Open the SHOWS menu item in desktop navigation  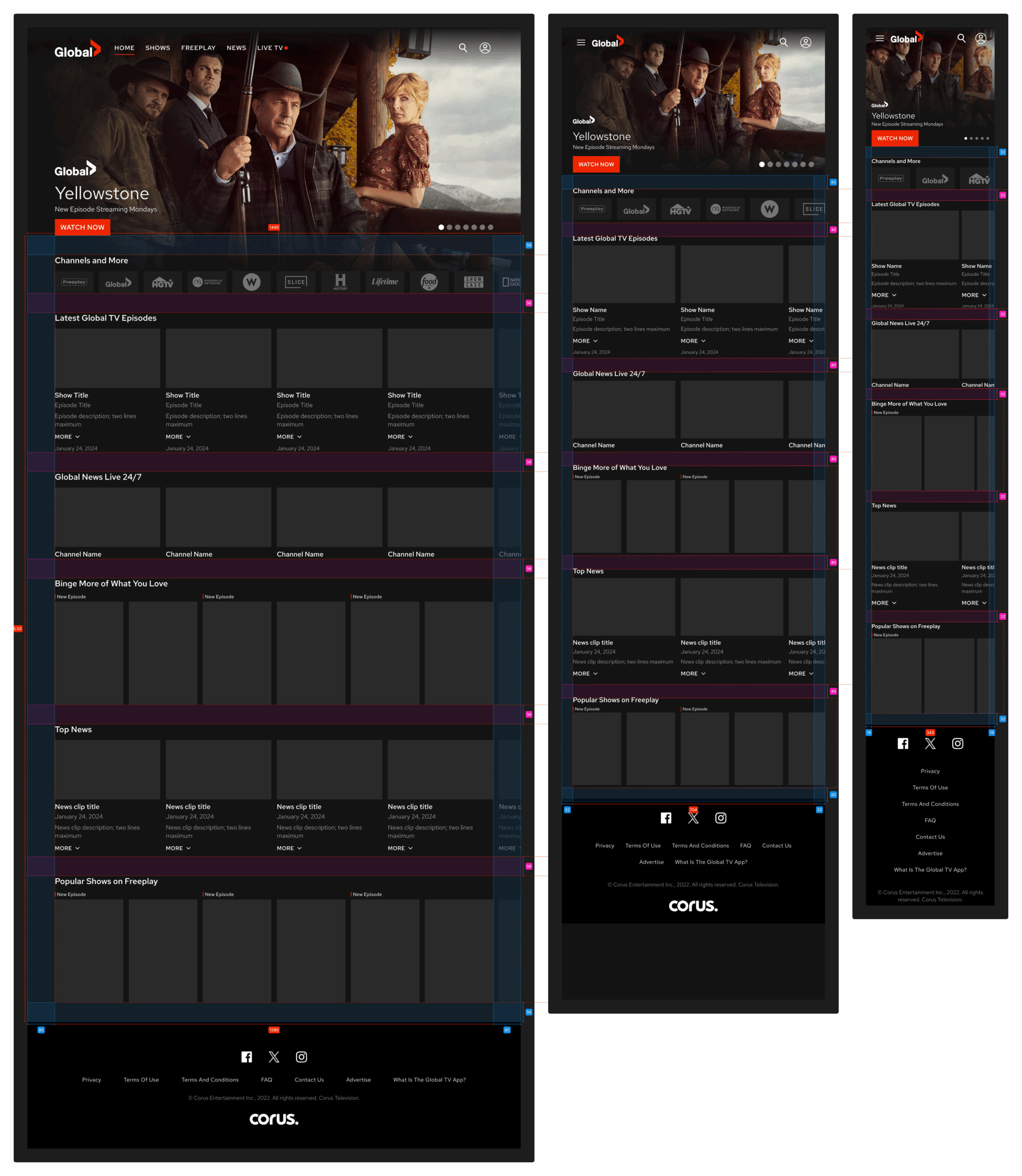[158, 48]
